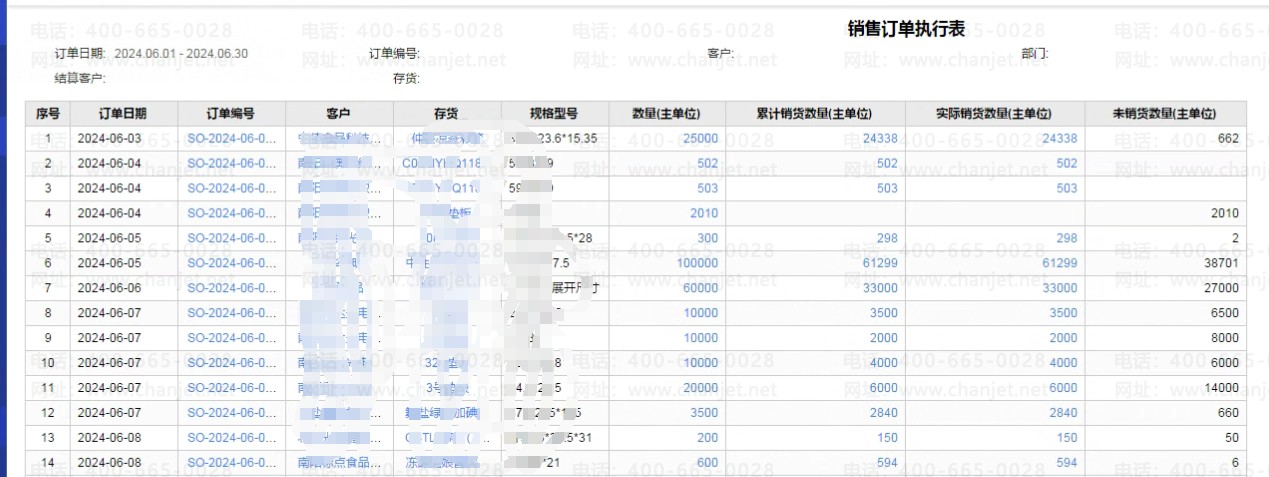Click 33000 in the 累计销货数量 column

pos(880,288)
